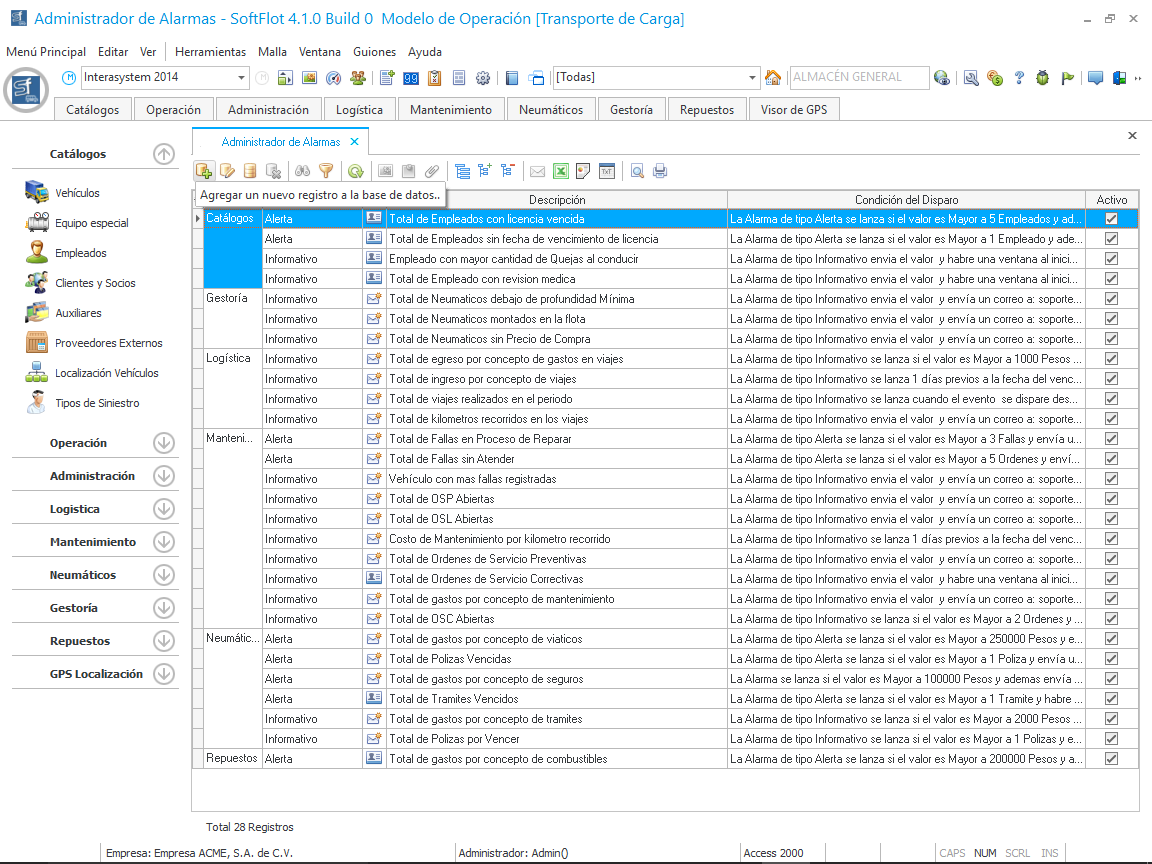Open the [Todas] combo box dropdown
The width and height of the screenshot is (1152, 864).
point(753,78)
